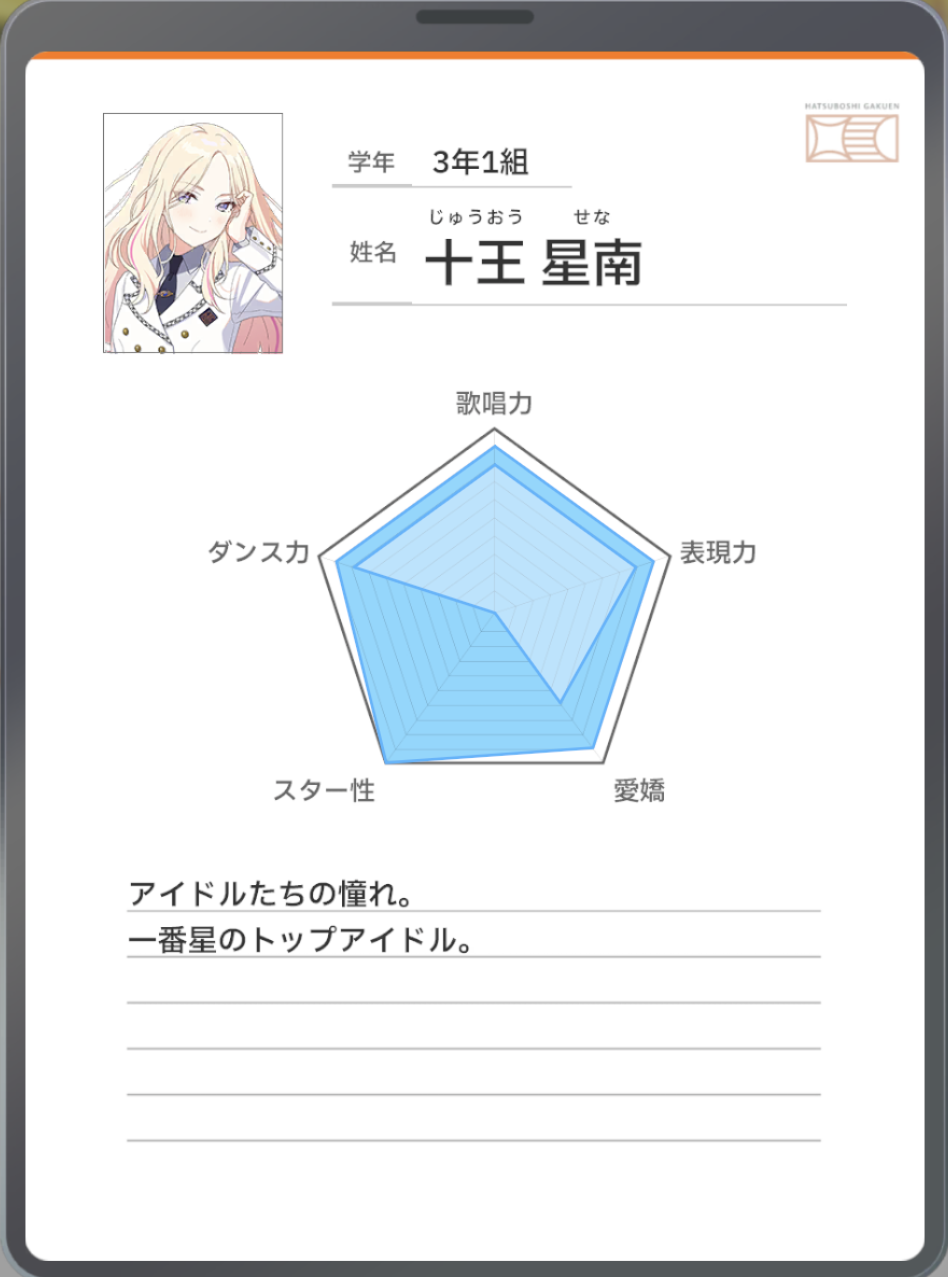Click the text アイドルたちの憧れ。

pyautogui.click(x=271, y=893)
